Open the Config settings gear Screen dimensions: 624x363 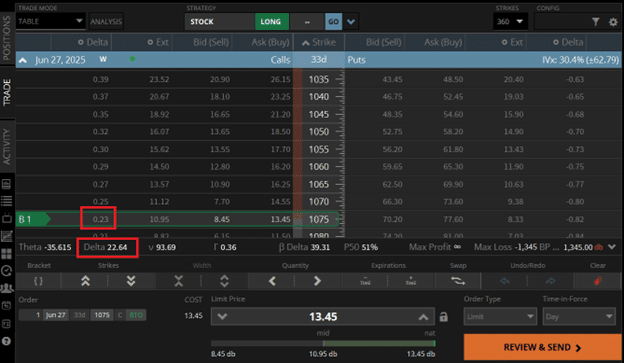click(613, 22)
